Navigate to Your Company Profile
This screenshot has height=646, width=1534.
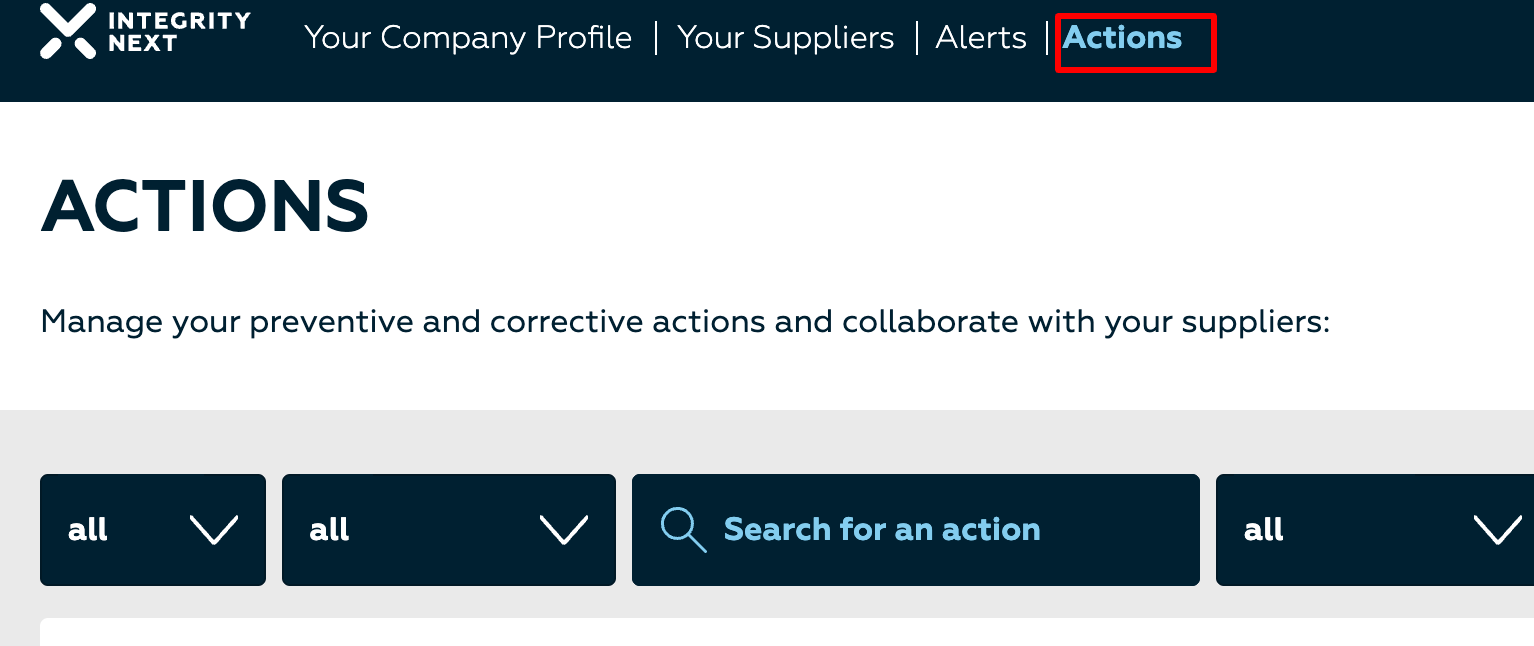[468, 38]
